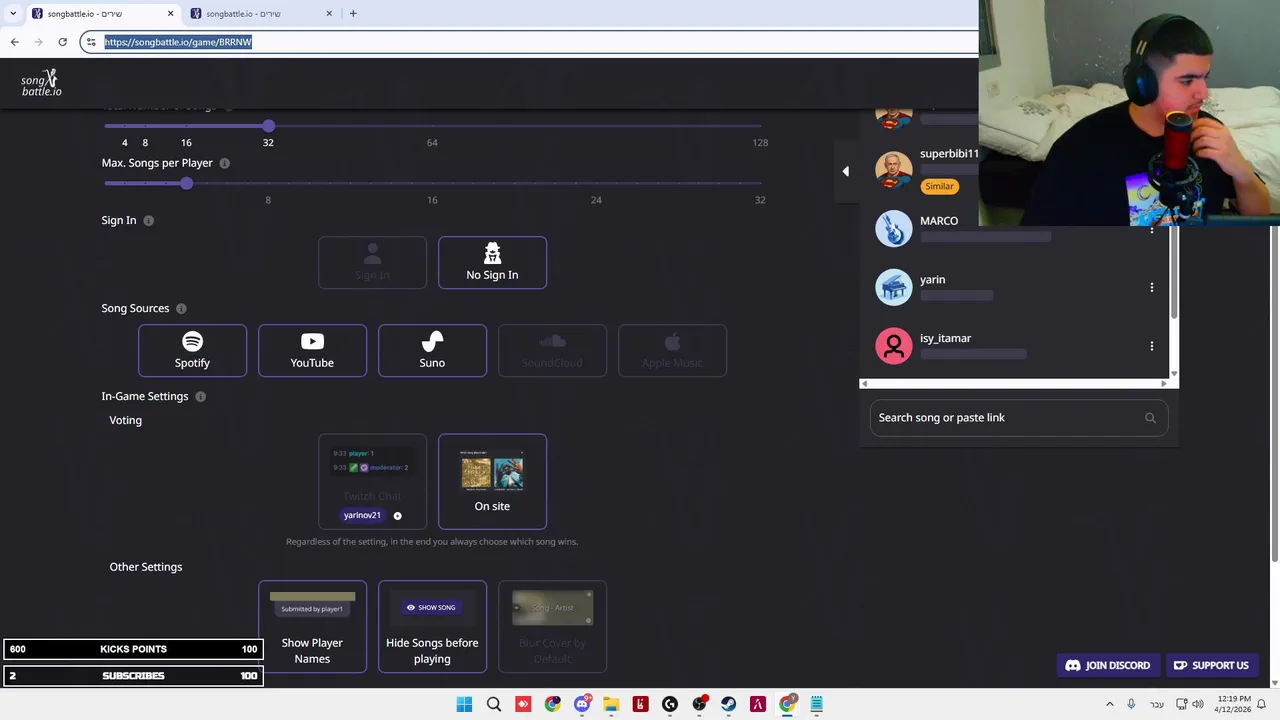
Task: Open Steam from the taskbar
Action: coord(728,705)
